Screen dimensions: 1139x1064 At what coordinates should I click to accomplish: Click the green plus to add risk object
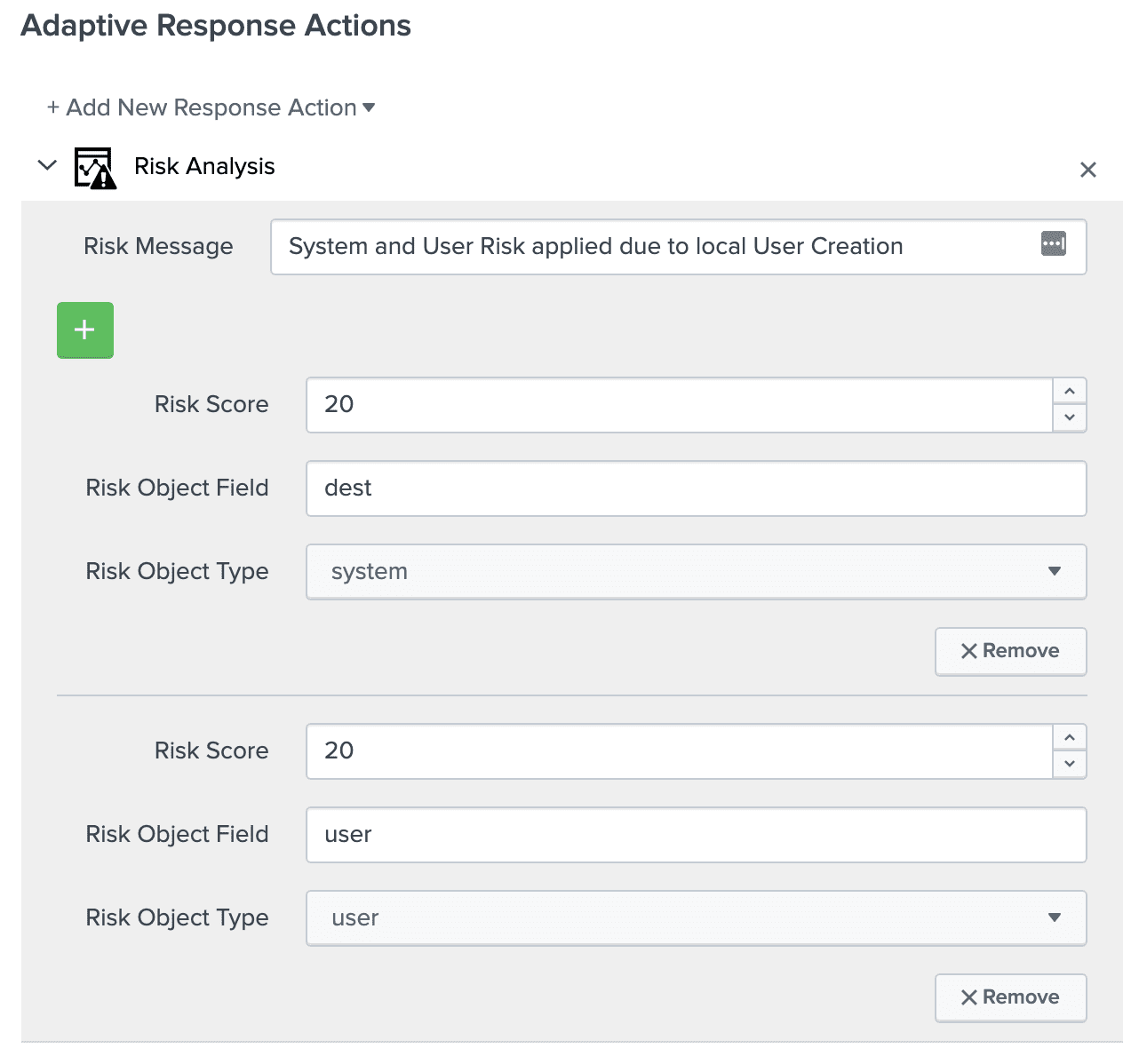click(x=84, y=330)
